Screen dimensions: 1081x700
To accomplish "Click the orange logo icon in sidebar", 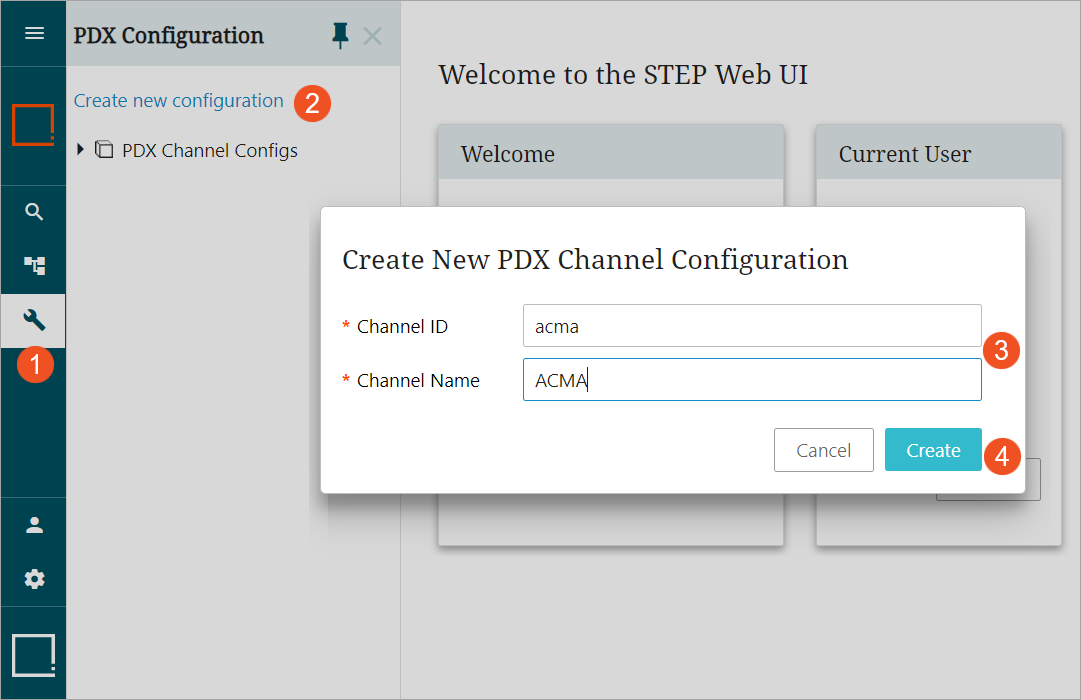I will [x=33, y=125].
